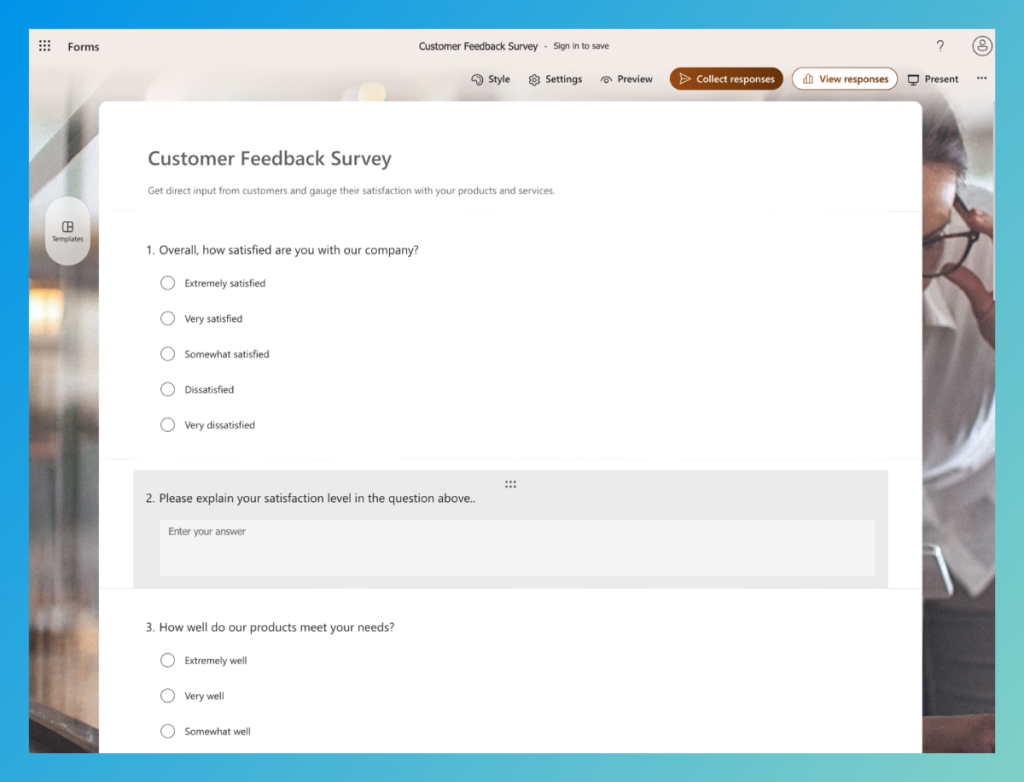Select the Extremely satisfied option
Image resolution: width=1024 pixels, height=782 pixels.
click(x=167, y=283)
